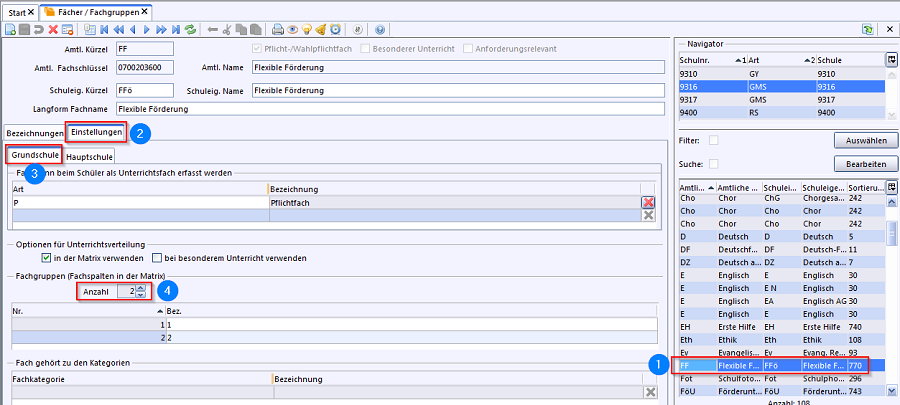Select school 9400 RS in Navigator
The width and height of the screenshot is (900, 405).
[x=781, y=112]
